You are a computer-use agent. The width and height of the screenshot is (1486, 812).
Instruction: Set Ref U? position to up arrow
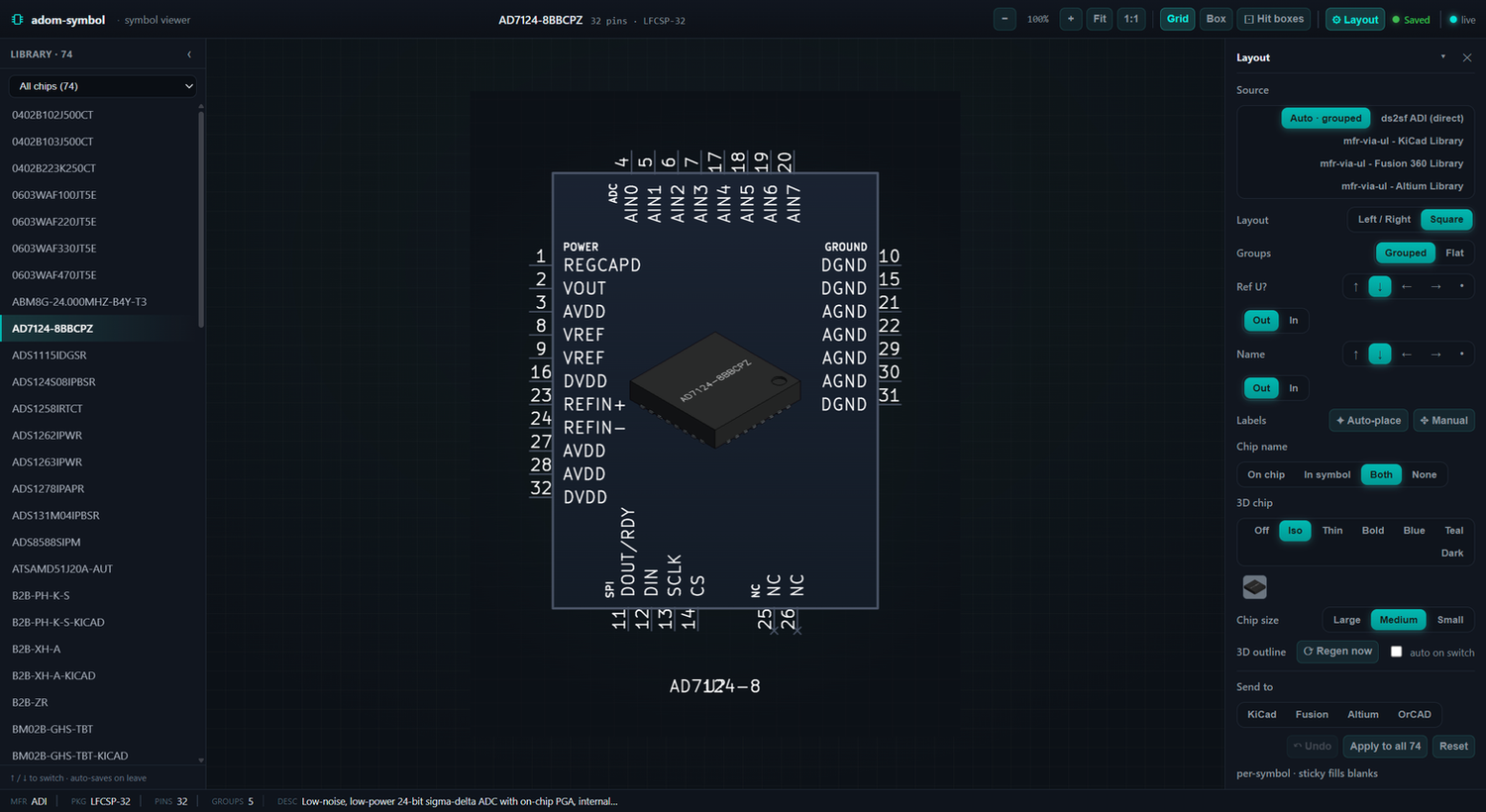pos(1356,287)
